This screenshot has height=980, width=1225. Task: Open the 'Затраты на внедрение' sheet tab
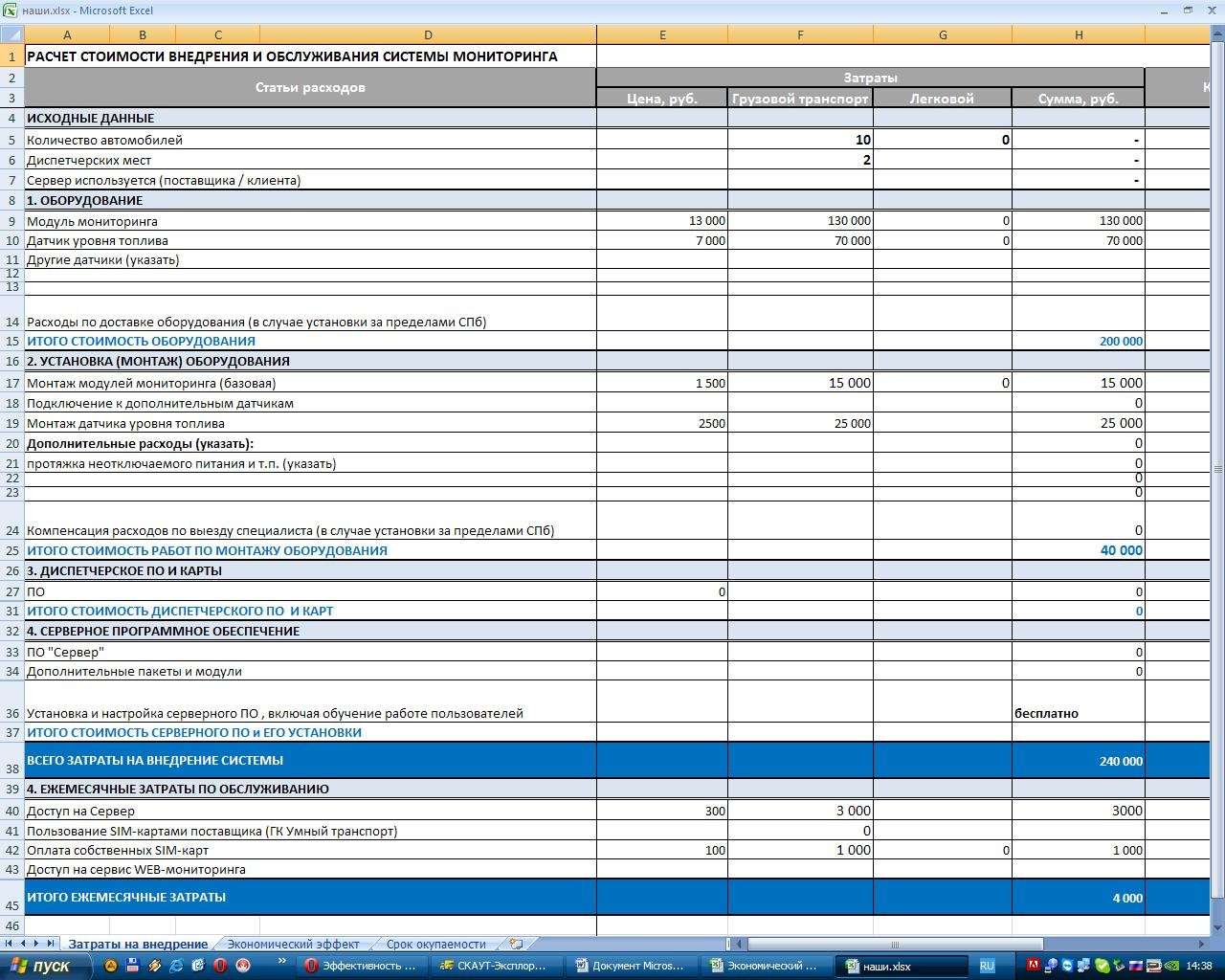tap(137, 944)
